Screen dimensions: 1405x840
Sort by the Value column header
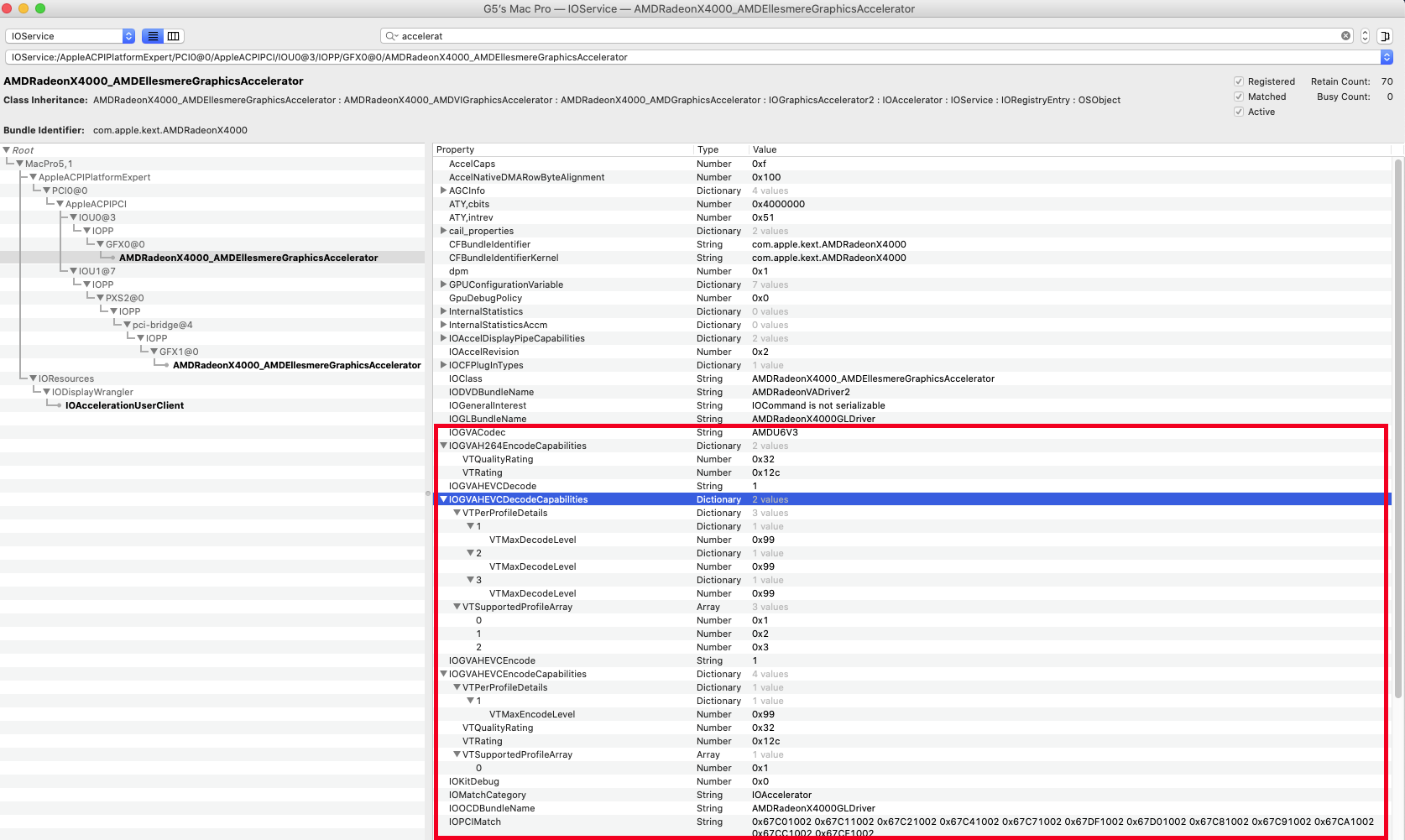coord(1070,149)
